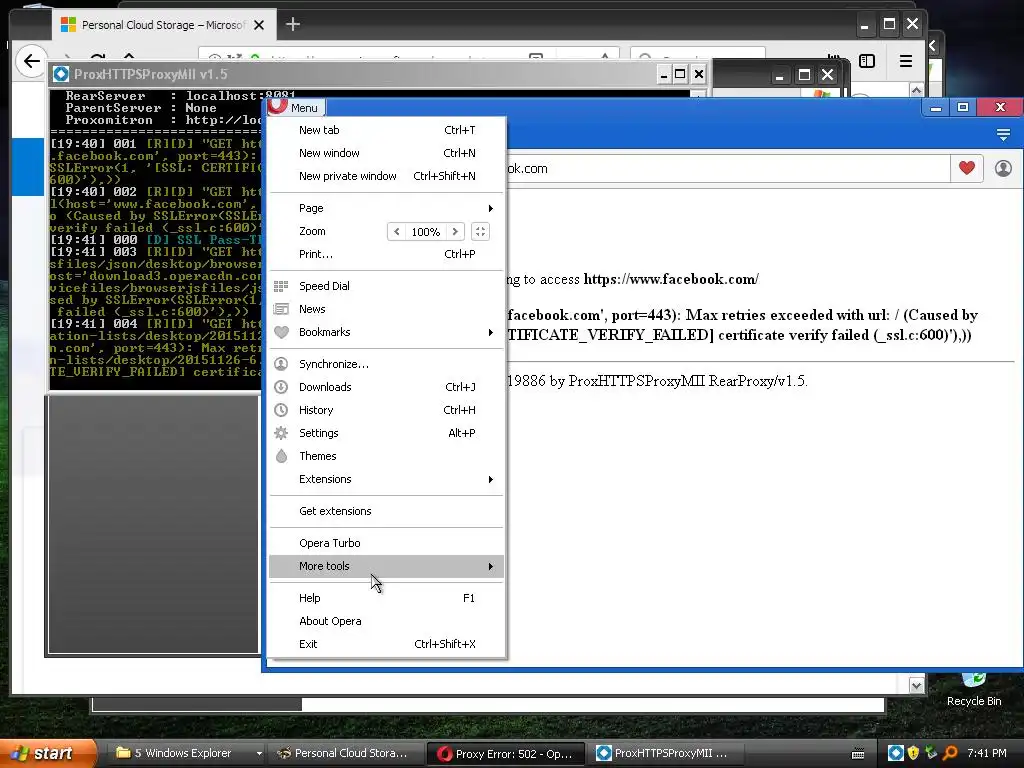Open Recycle Bin desktop icon
This screenshot has width=1024, height=768.
[974, 692]
